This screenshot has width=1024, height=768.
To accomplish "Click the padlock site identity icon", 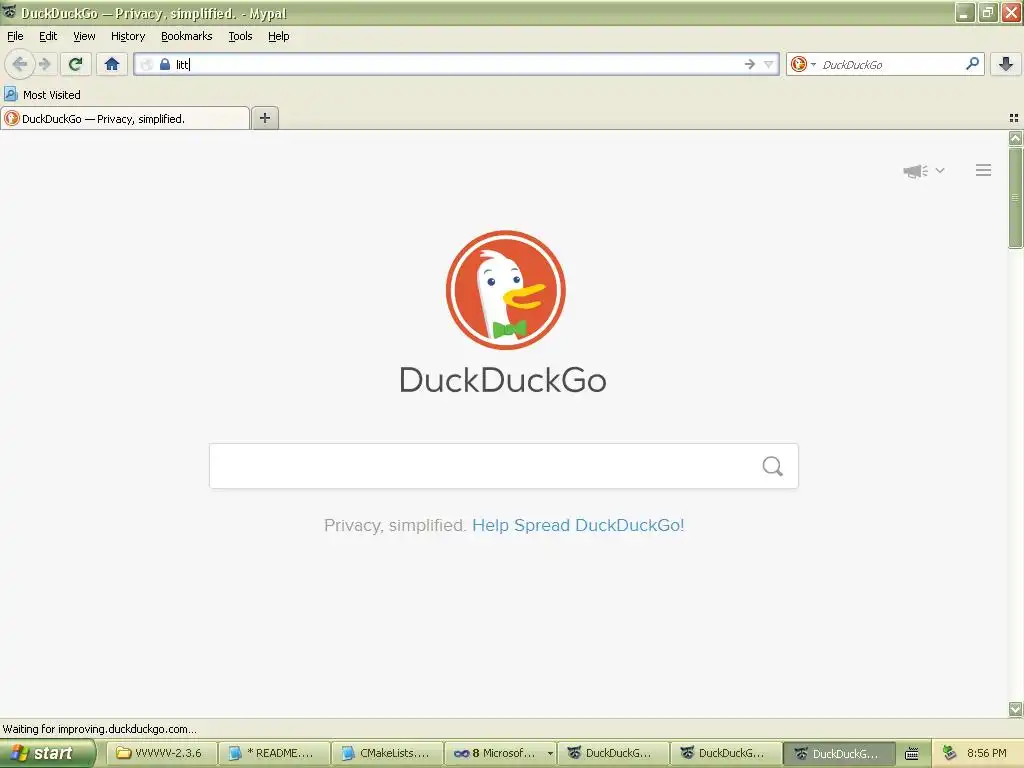I will 165,64.
